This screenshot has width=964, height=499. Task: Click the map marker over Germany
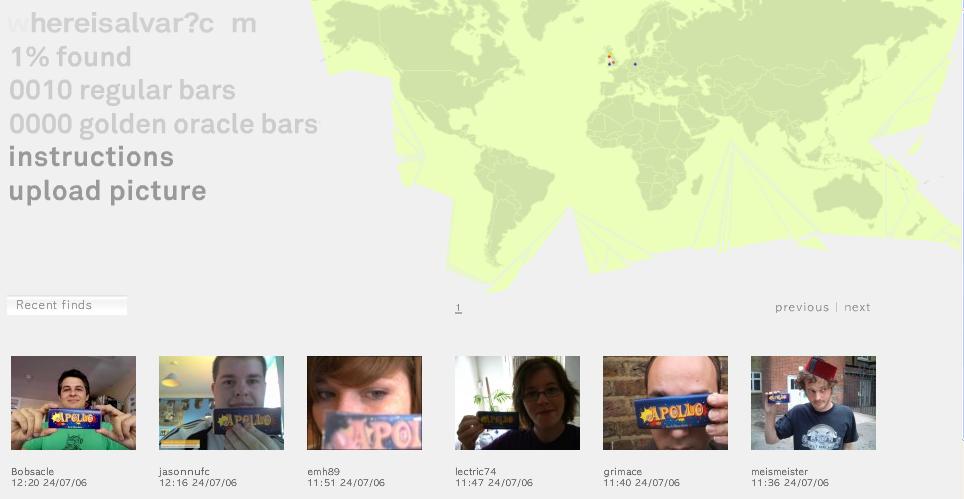635,64
